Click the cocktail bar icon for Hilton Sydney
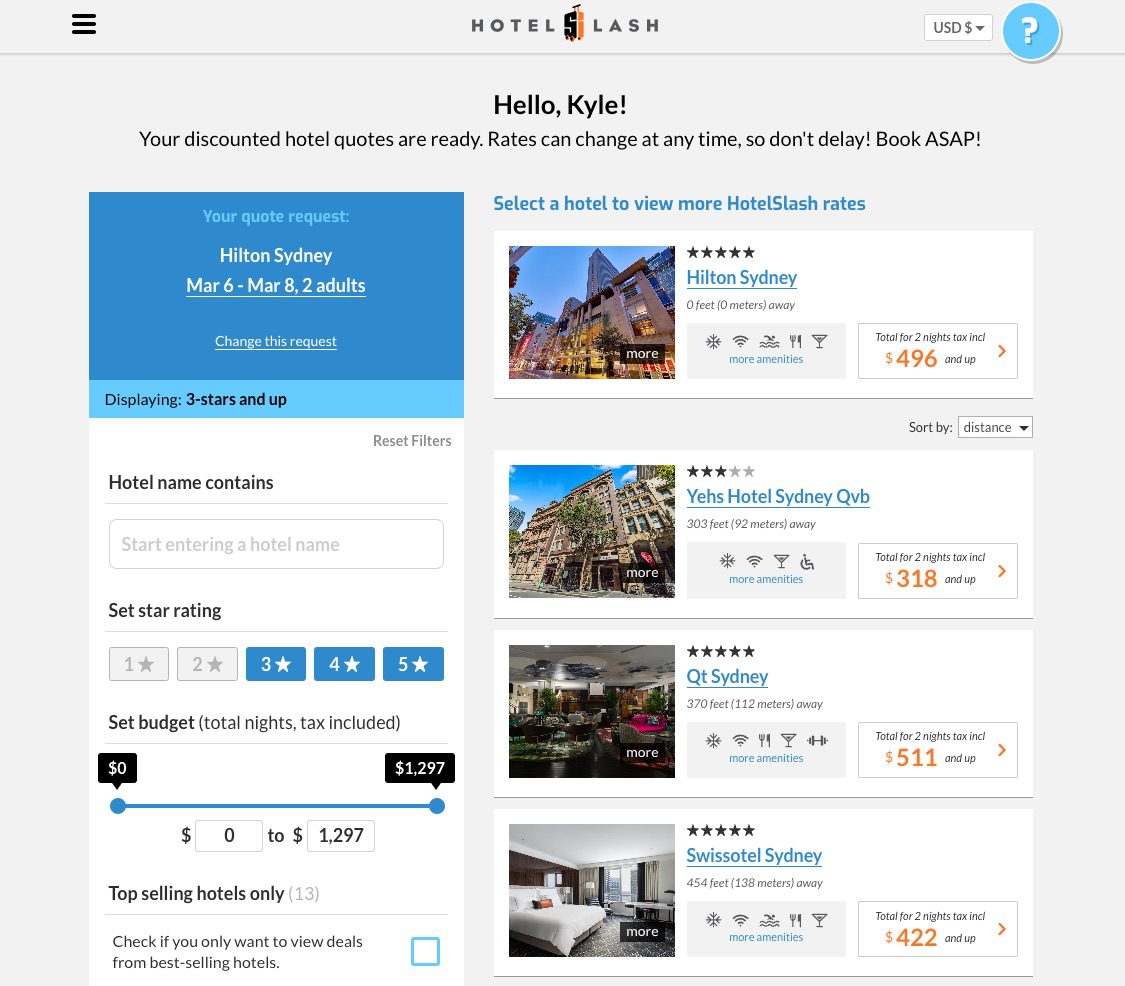Image resolution: width=1125 pixels, height=986 pixels. coord(819,341)
